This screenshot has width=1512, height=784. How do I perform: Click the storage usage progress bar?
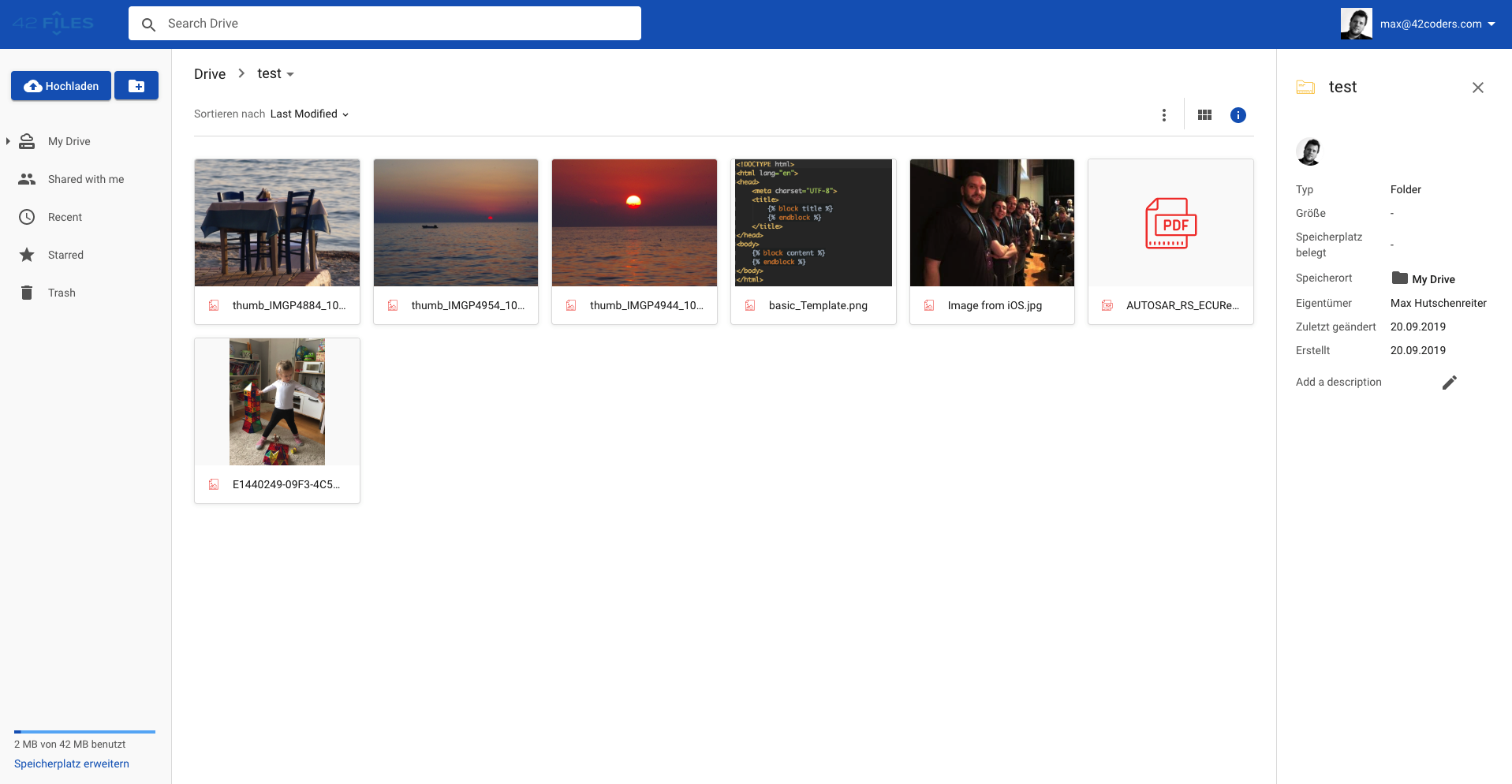(84, 732)
